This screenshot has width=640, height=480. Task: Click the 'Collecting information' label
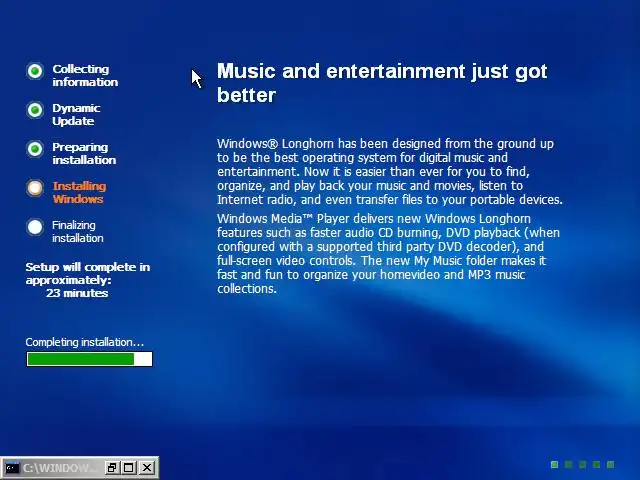coord(85,76)
